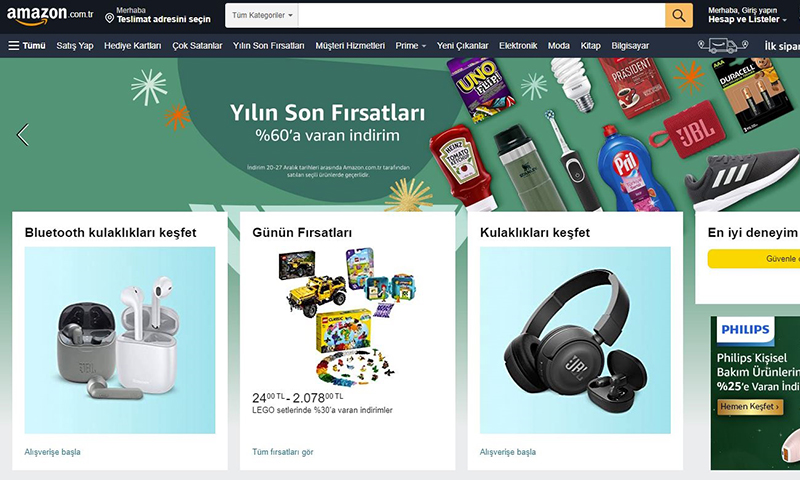
Task: Open the Elektronik navigation item
Action: tap(518, 46)
